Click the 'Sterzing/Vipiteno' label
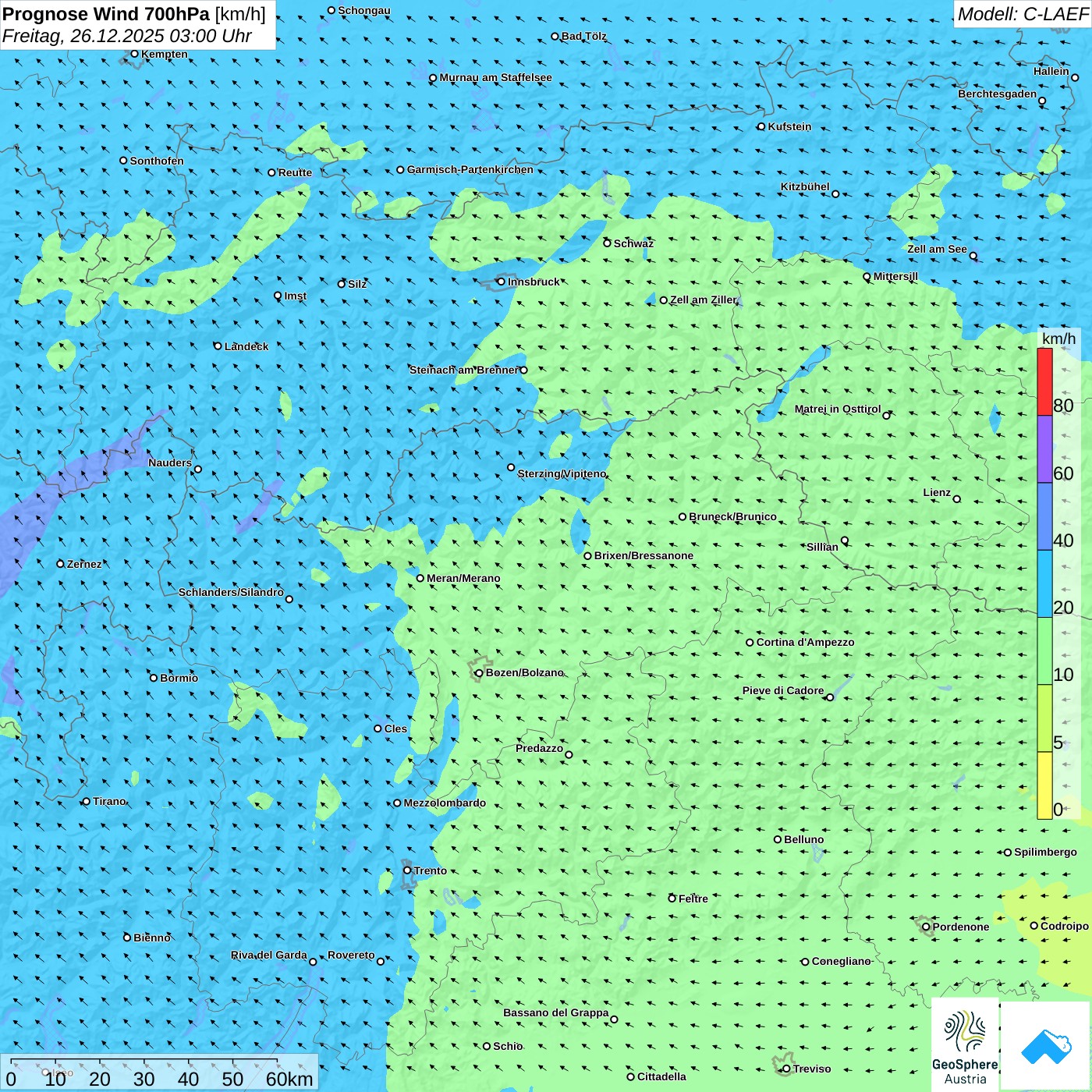The width and height of the screenshot is (1092, 1092). point(562,473)
